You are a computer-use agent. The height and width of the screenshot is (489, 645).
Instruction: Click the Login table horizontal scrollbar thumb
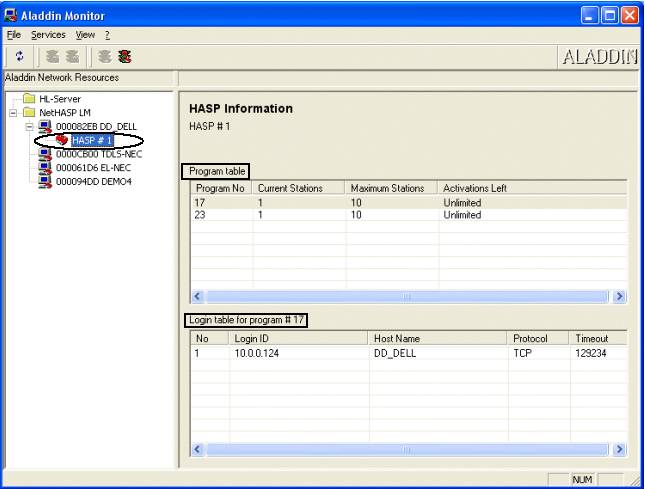(x=406, y=450)
